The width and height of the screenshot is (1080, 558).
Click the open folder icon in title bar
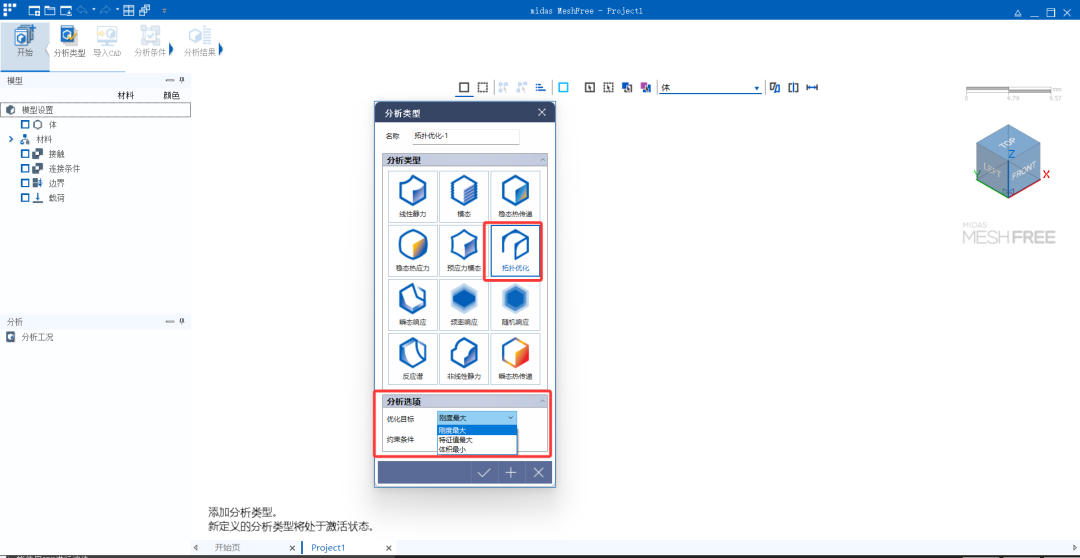[x=50, y=10]
